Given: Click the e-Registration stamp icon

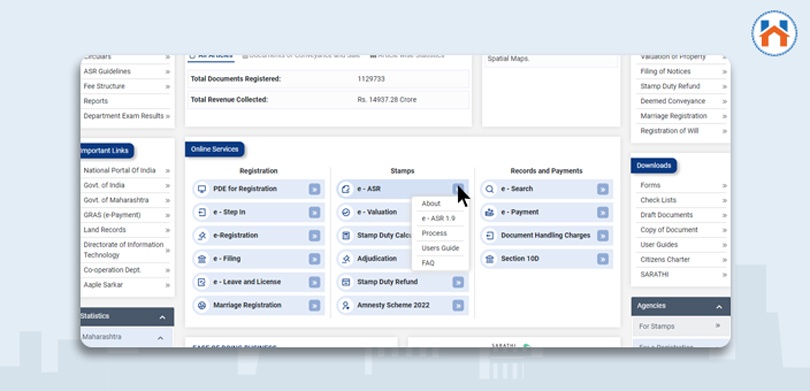Looking at the screenshot, I should coord(201,236).
